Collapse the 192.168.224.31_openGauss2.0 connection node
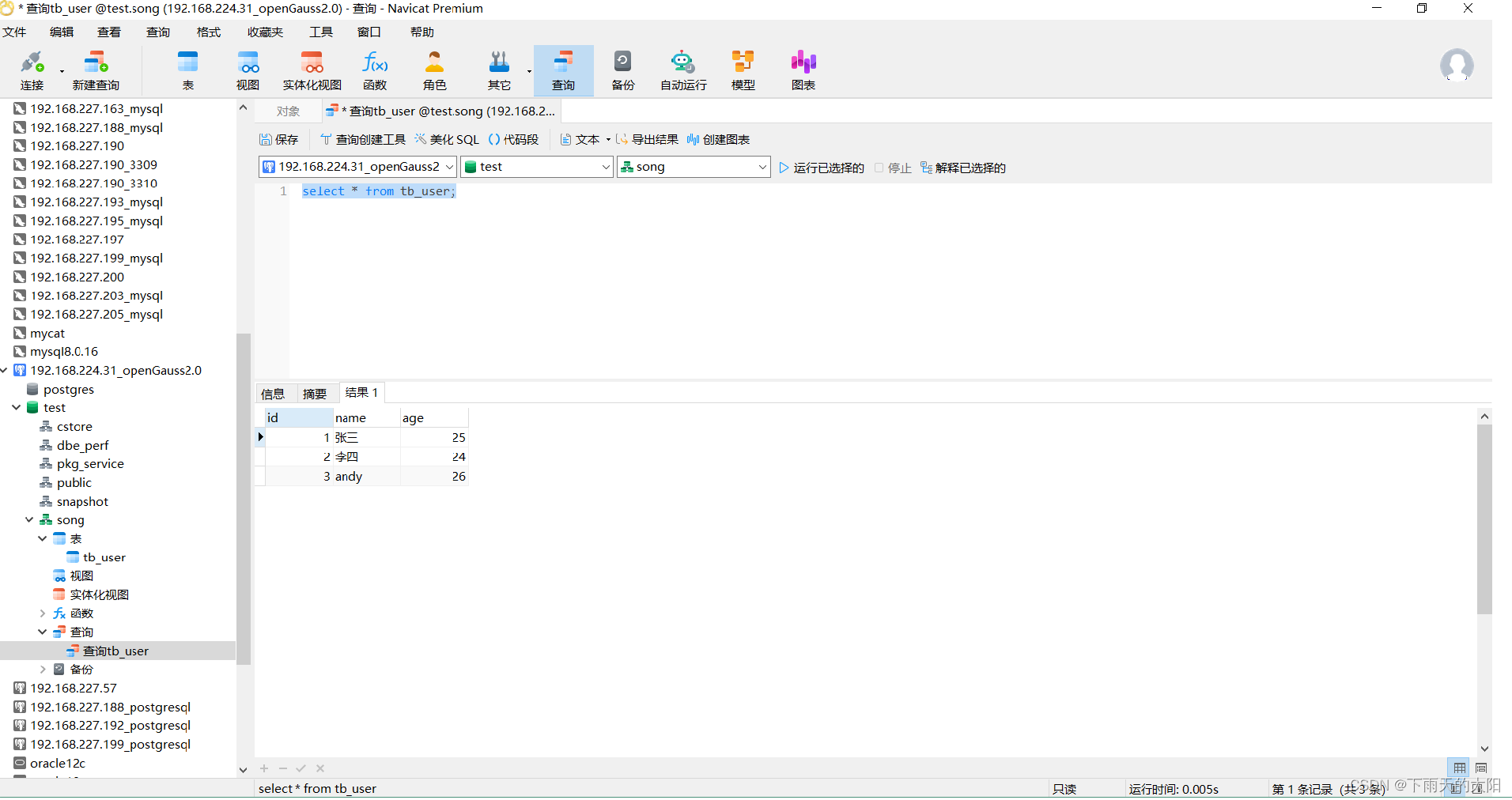1512x800 pixels. (x=5, y=371)
